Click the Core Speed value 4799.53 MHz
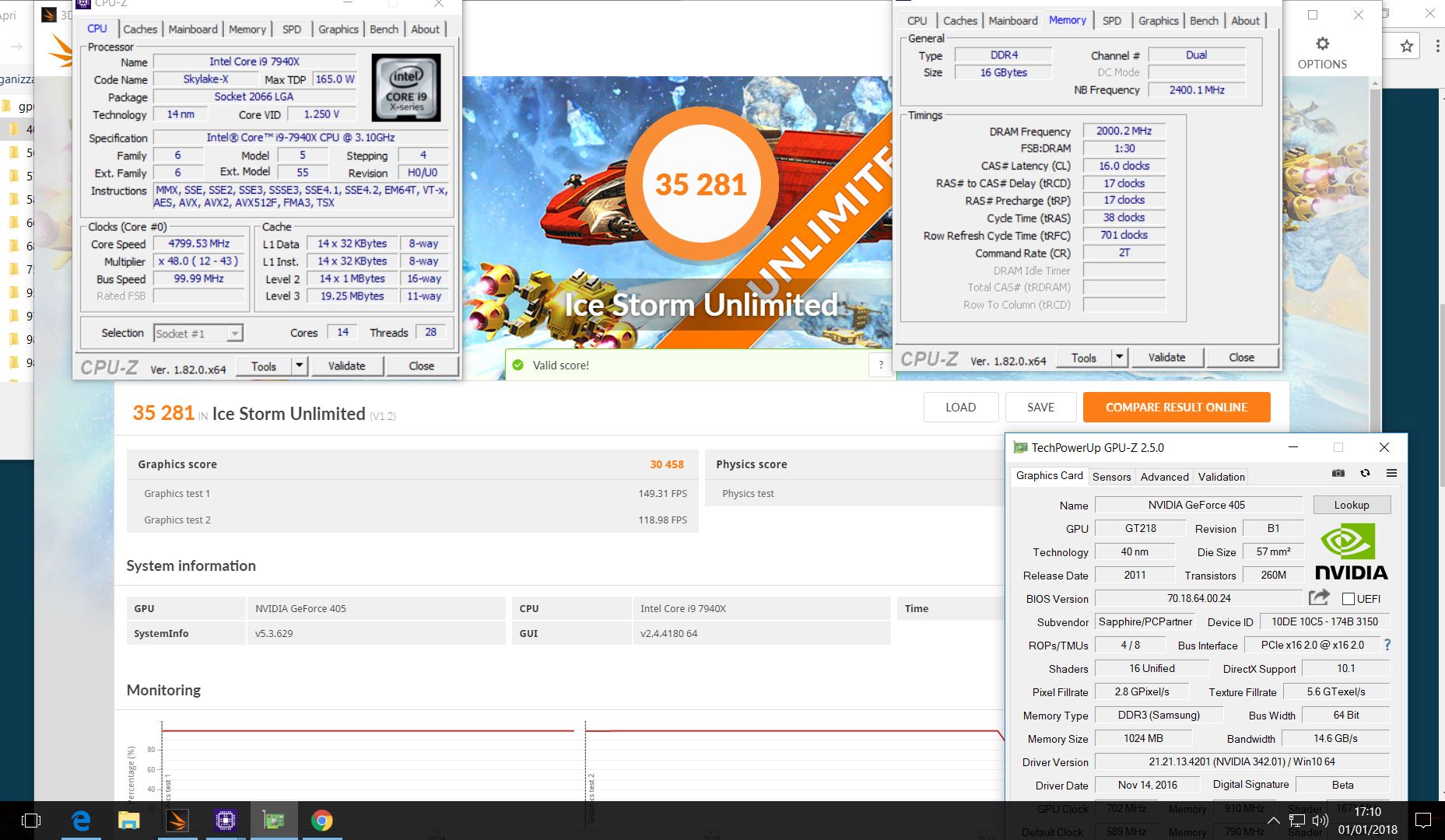 199,243
